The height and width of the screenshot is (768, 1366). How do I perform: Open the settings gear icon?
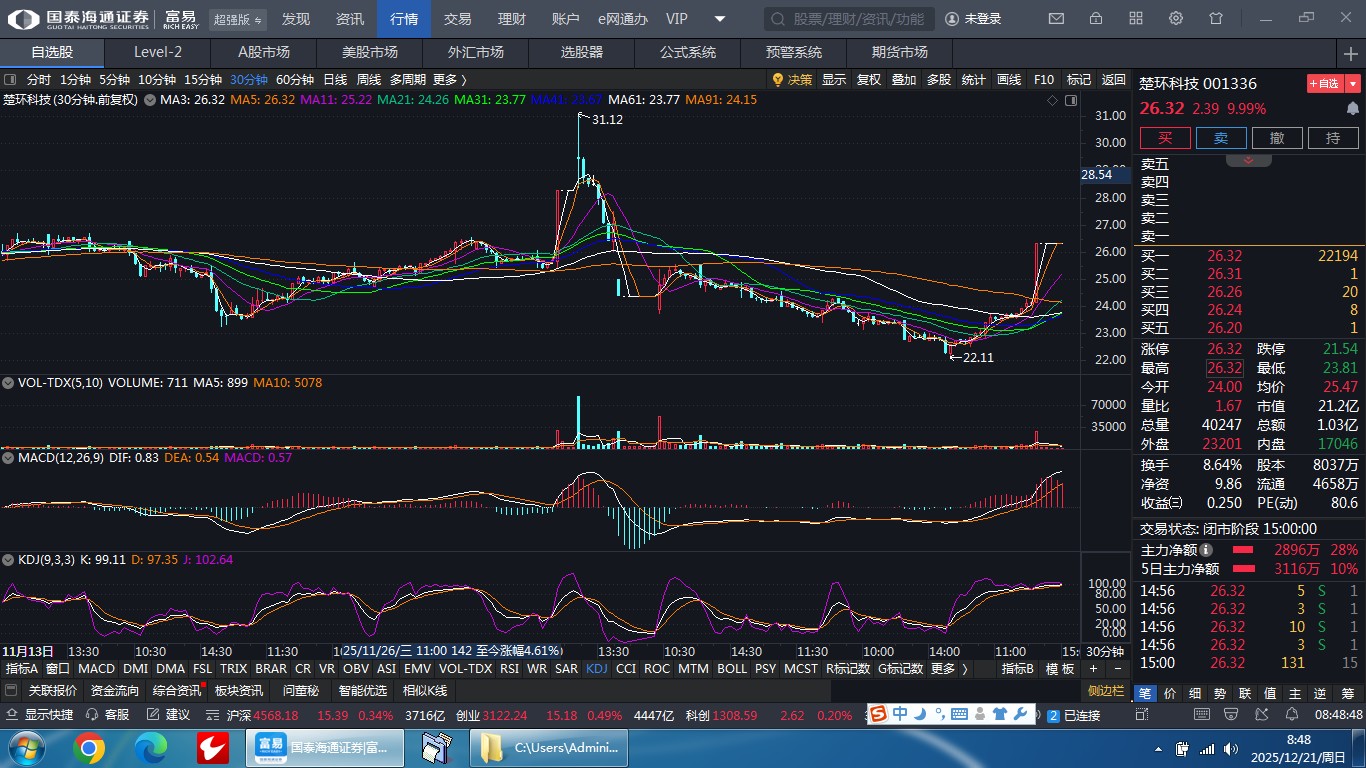coord(1176,19)
